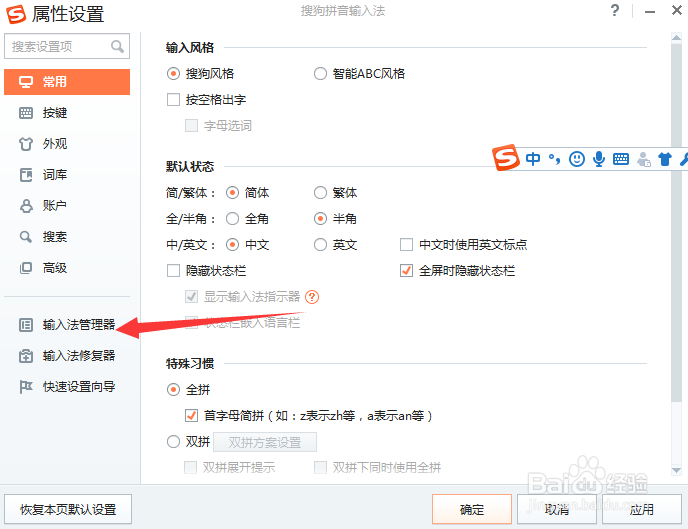Open the 常用 settings tab
This screenshot has height=529, width=688.
pyautogui.click(x=67, y=82)
